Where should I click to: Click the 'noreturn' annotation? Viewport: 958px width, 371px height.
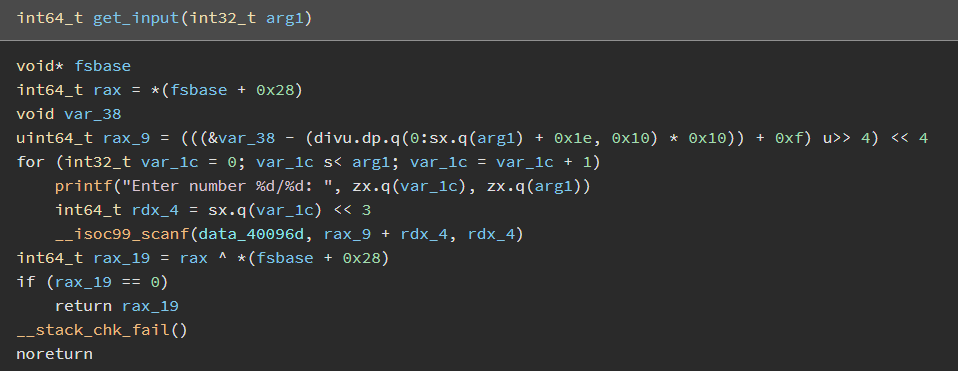click(54, 354)
